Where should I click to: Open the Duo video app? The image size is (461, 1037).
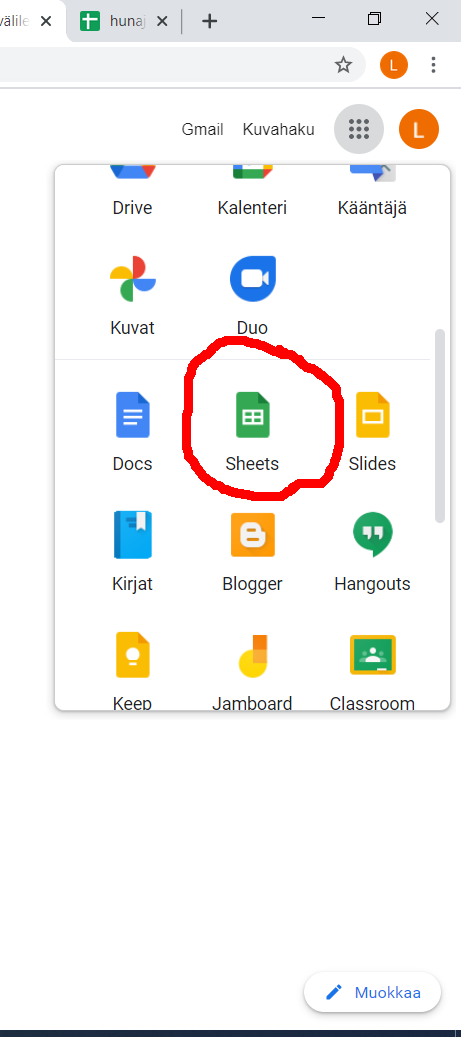[x=252, y=296]
